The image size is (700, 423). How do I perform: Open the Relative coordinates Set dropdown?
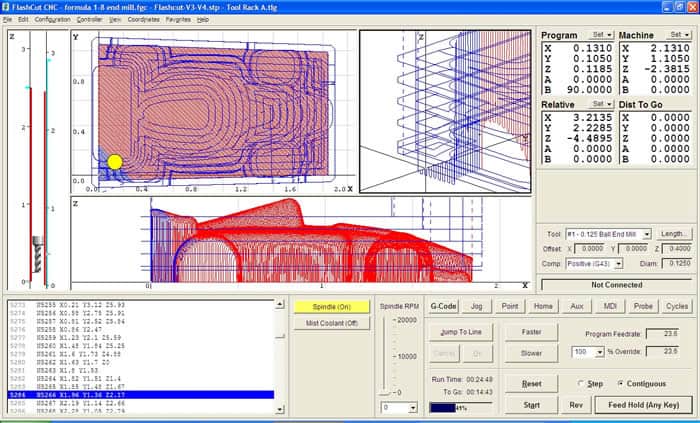coord(601,104)
